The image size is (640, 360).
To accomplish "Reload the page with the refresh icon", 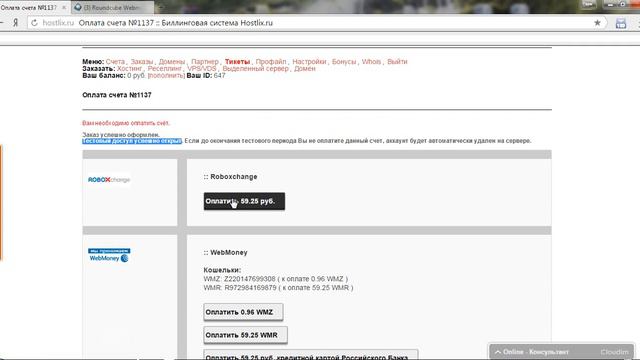I will click(x=34, y=23).
